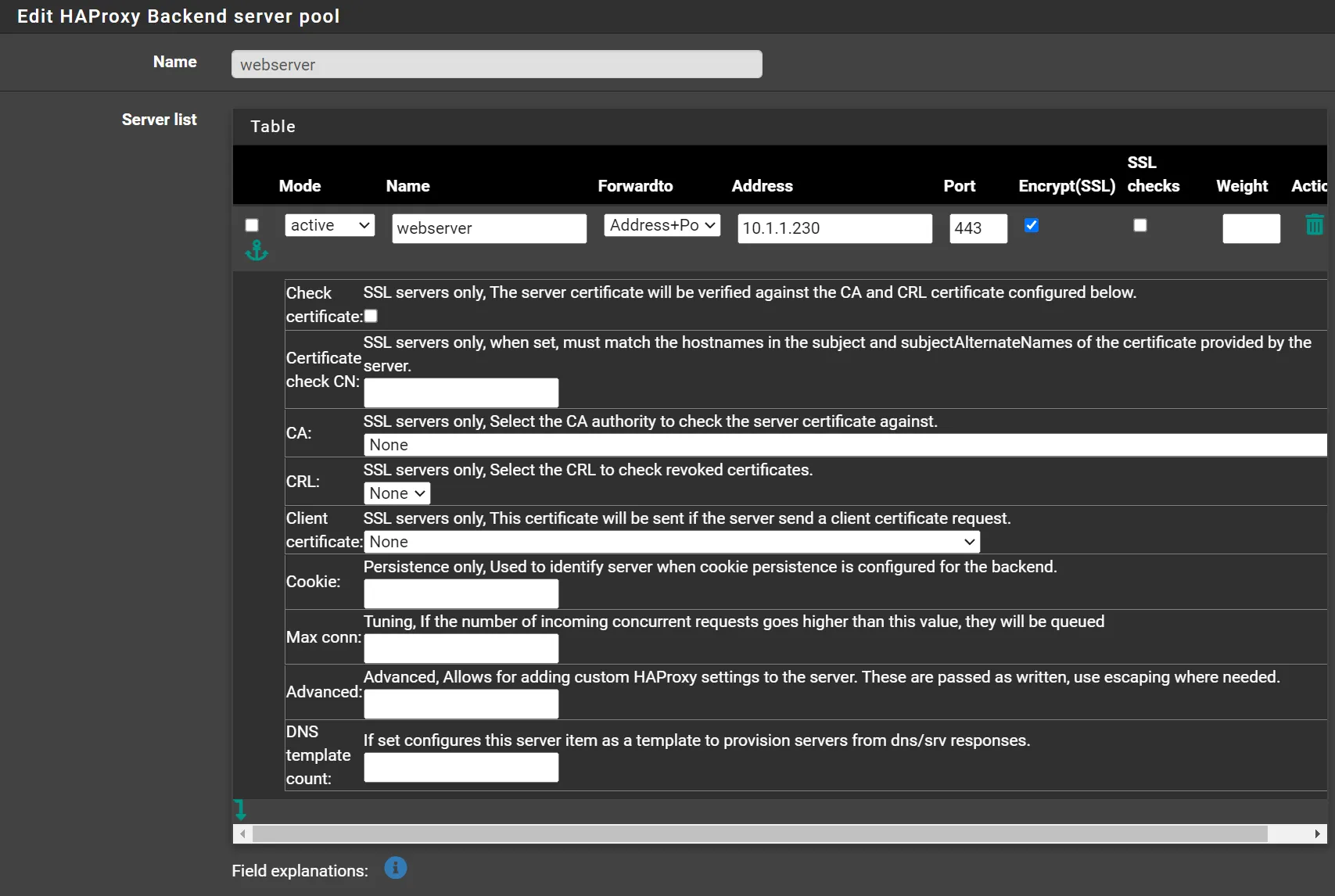Screen dimensions: 1335x896
Task: Click the Certificate check CN input box
Action: click(461, 392)
